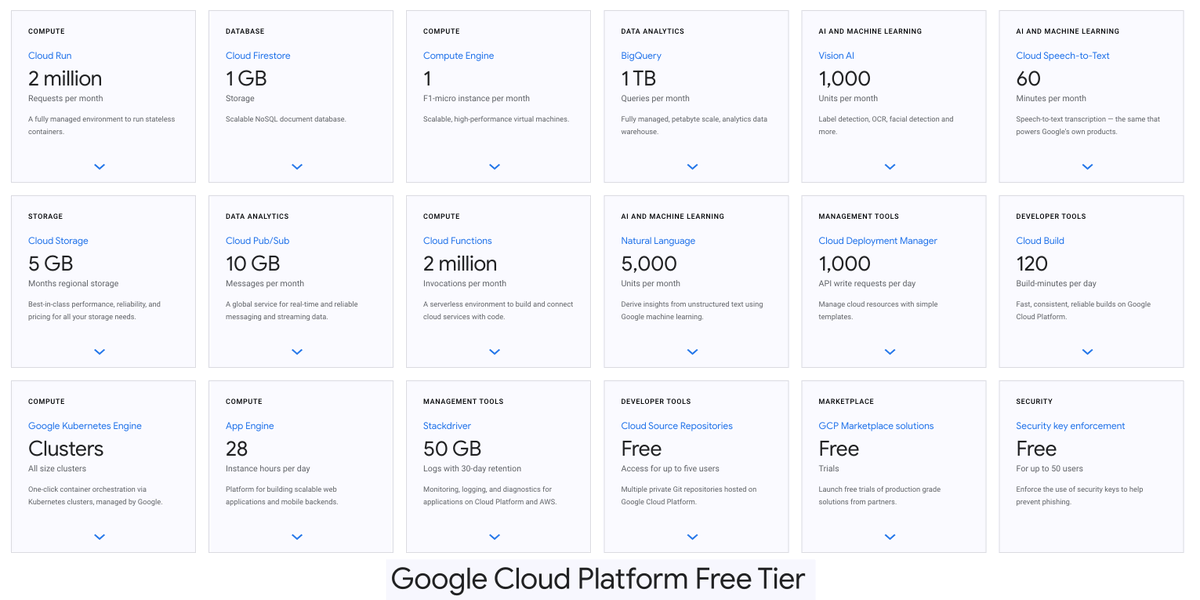
Task: Open the Cloud Firestore link
Action: tap(258, 56)
